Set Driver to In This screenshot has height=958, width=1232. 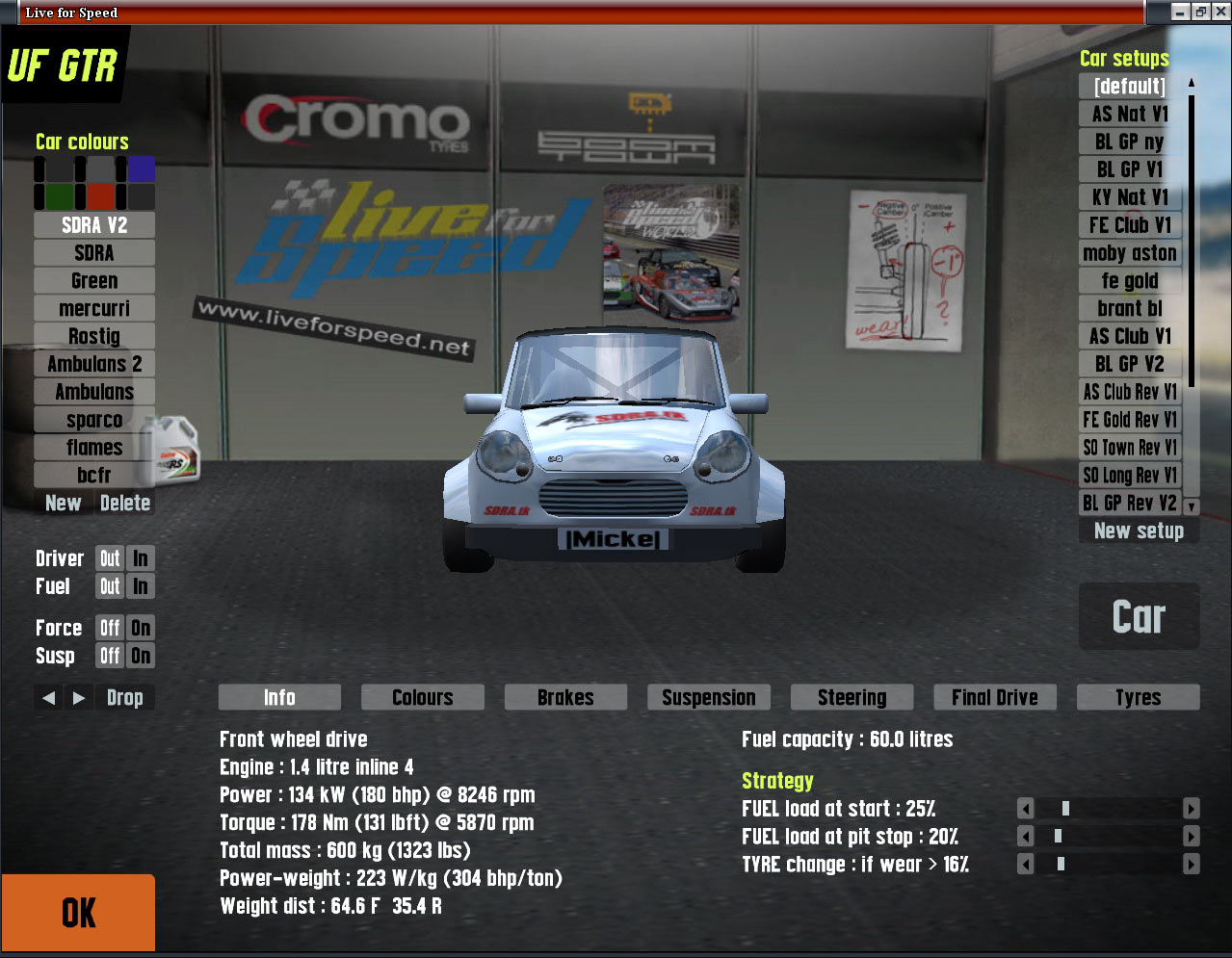pyautogui.click(x=141, y=558)
